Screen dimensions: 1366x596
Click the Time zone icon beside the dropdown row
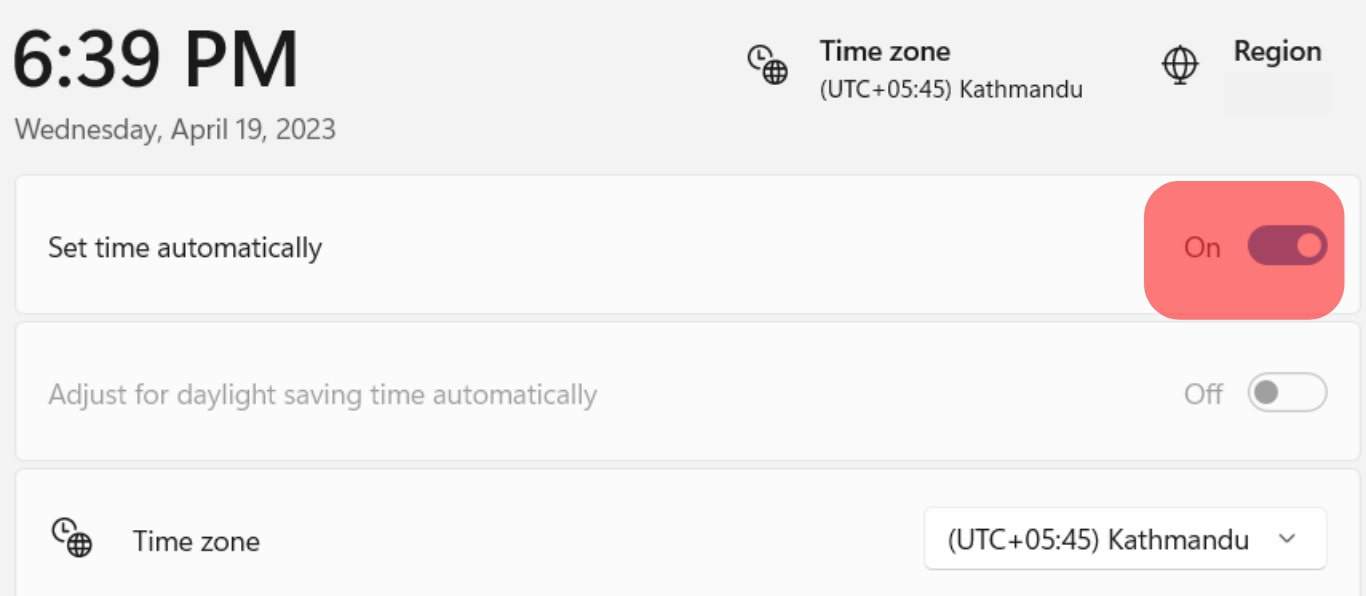coord(73,537)
